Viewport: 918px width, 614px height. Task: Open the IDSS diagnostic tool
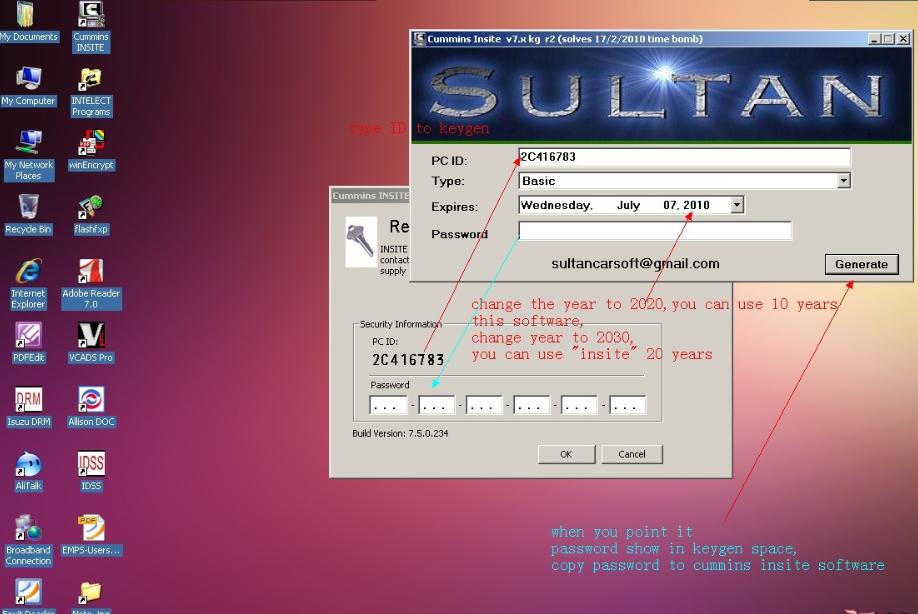(91, 463)
